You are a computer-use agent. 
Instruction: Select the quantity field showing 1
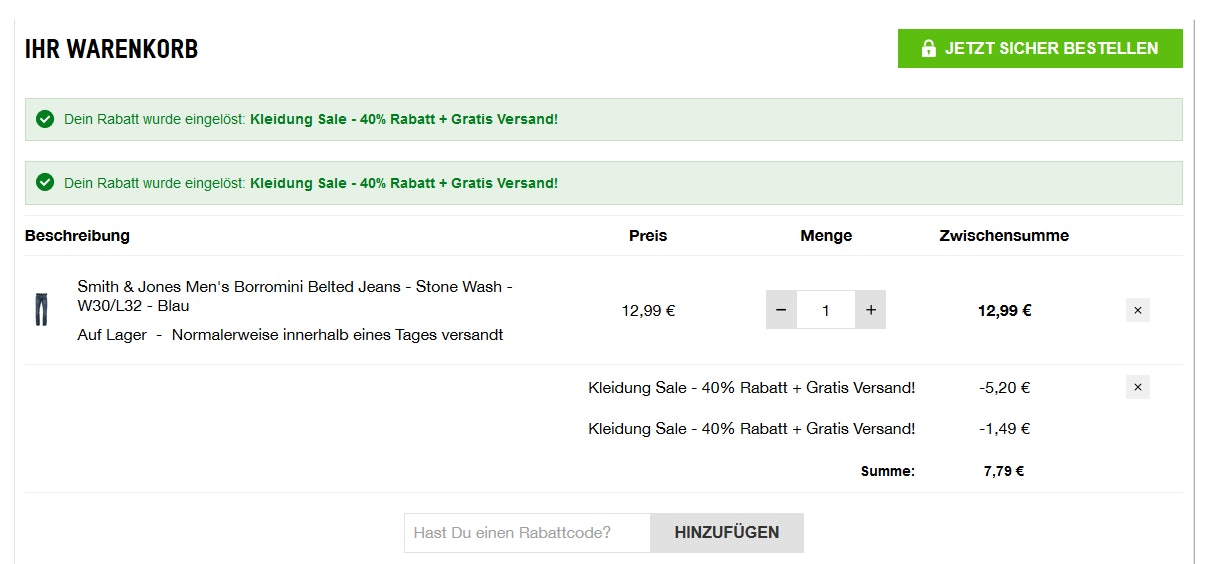[x=826, y=310]
